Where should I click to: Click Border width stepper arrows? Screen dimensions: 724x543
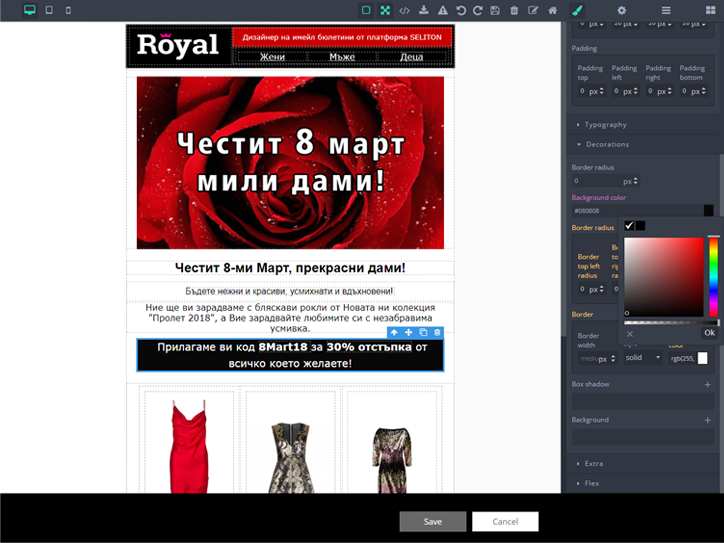pyautogui.click(x=613, y=358)
